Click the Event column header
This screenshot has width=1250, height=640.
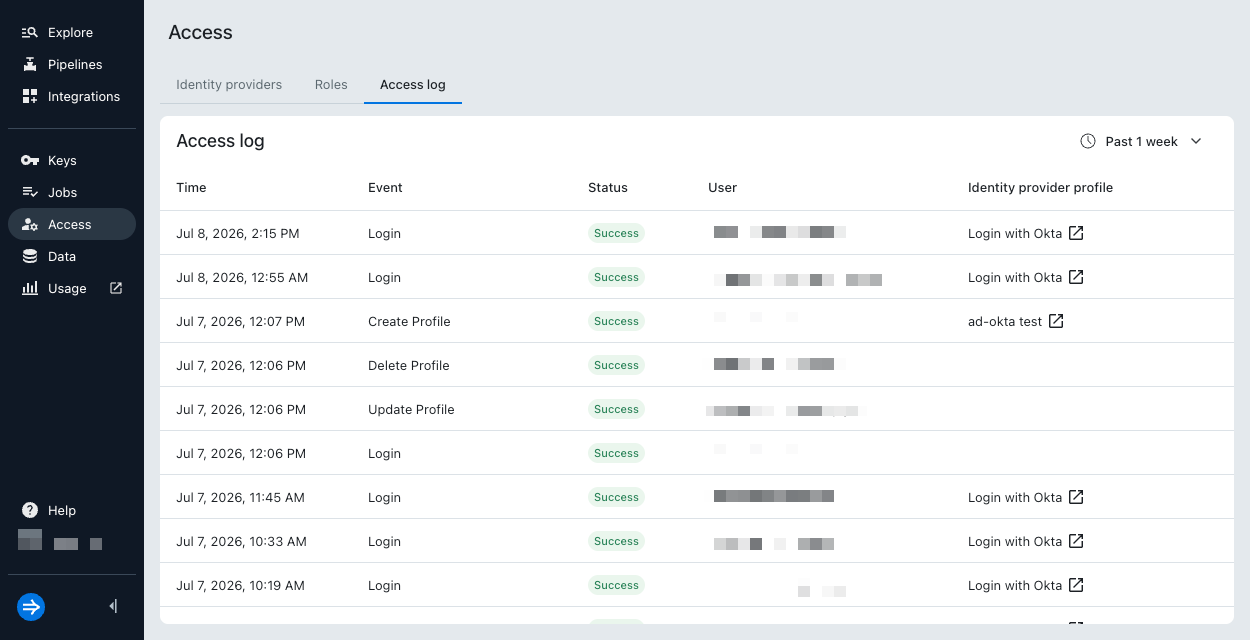coord(385,187)
